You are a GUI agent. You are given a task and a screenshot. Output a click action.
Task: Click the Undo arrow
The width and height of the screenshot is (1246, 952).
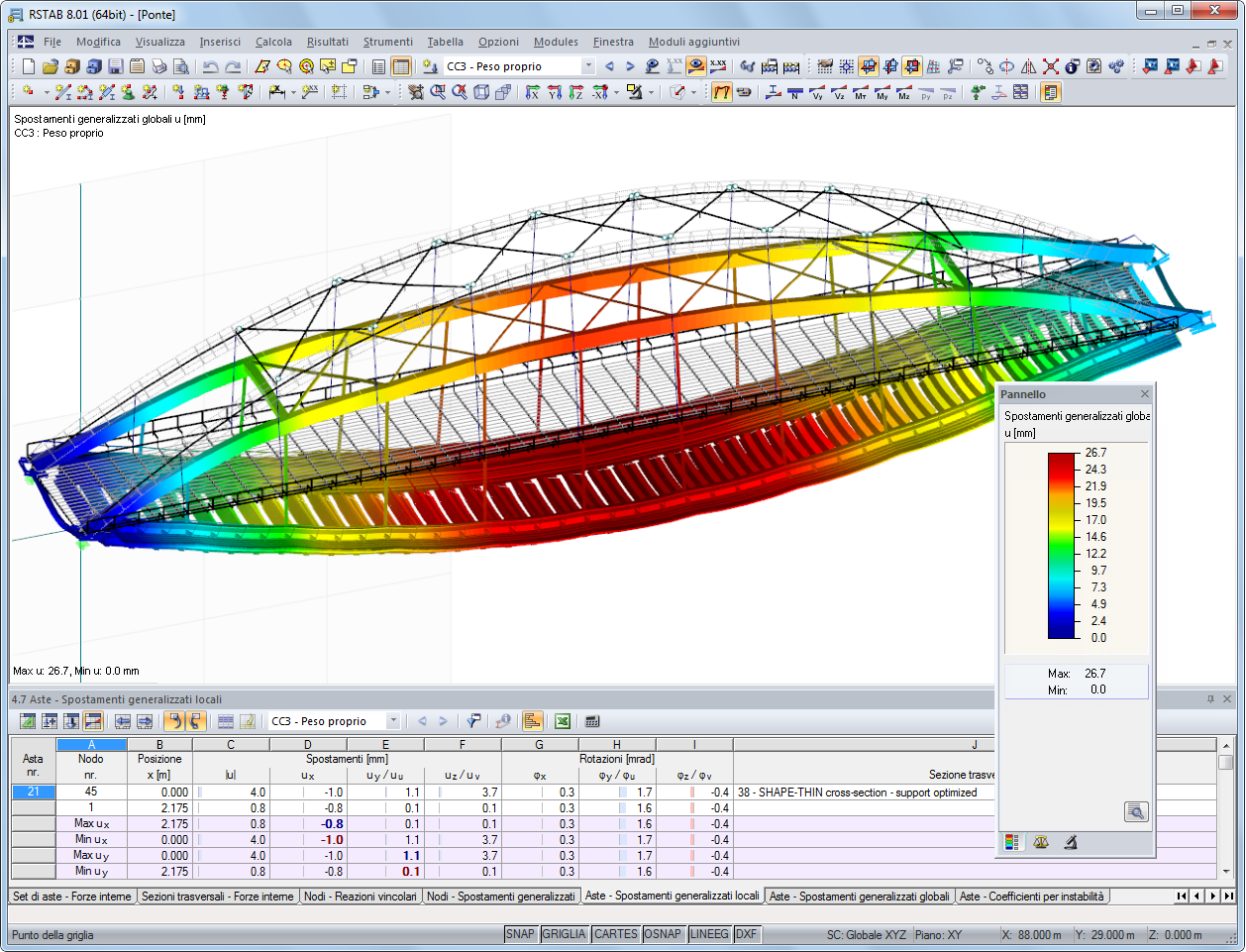coord(210,66)
